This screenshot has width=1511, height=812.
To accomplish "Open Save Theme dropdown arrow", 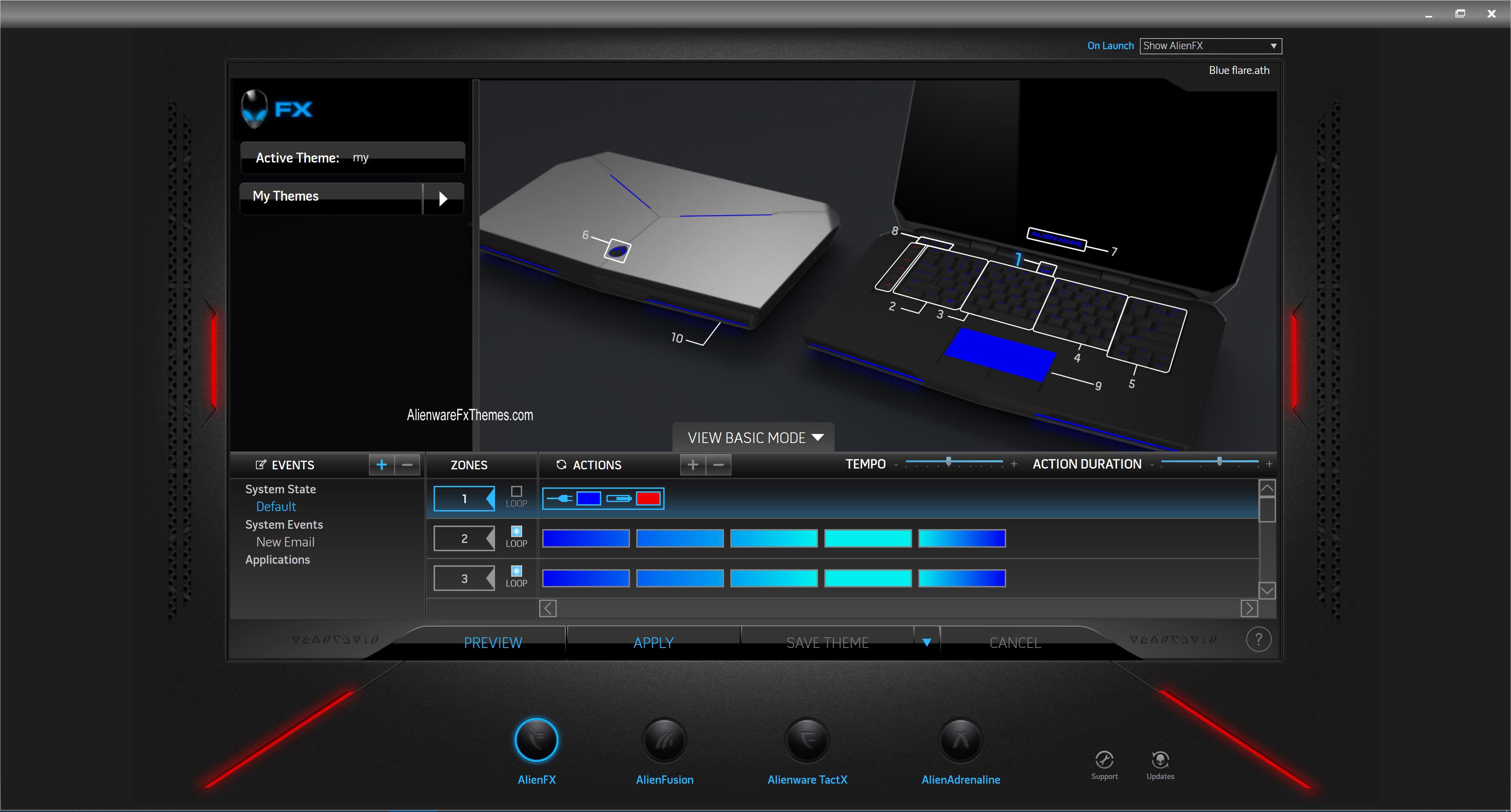I will pos(927,642).
